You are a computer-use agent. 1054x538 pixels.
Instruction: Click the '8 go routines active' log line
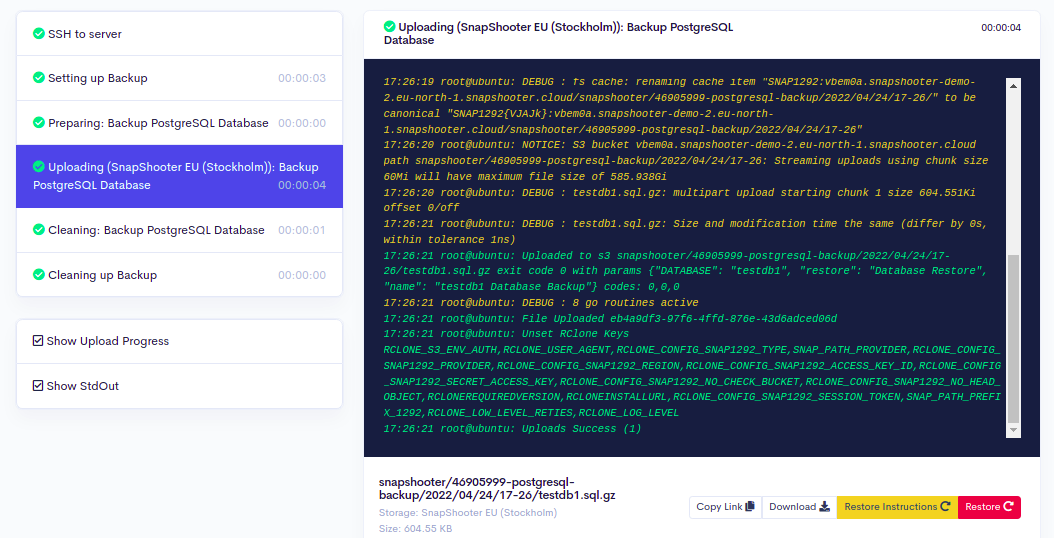tap(541, 303)
